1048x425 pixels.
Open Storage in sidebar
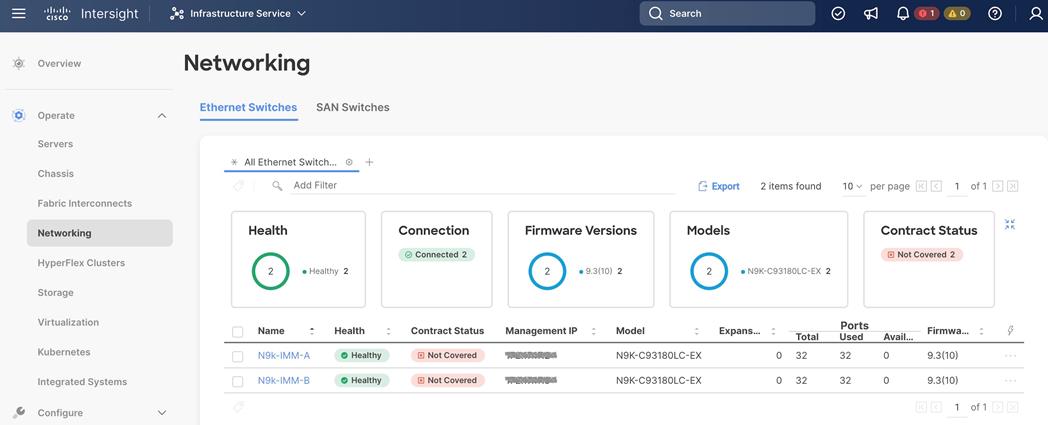click(55, 293)
